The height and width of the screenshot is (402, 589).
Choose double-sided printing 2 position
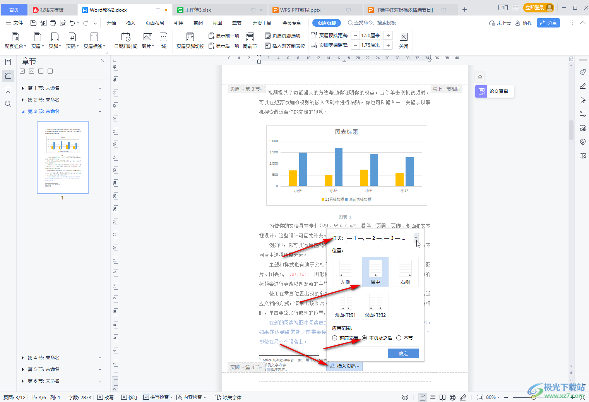375,305
